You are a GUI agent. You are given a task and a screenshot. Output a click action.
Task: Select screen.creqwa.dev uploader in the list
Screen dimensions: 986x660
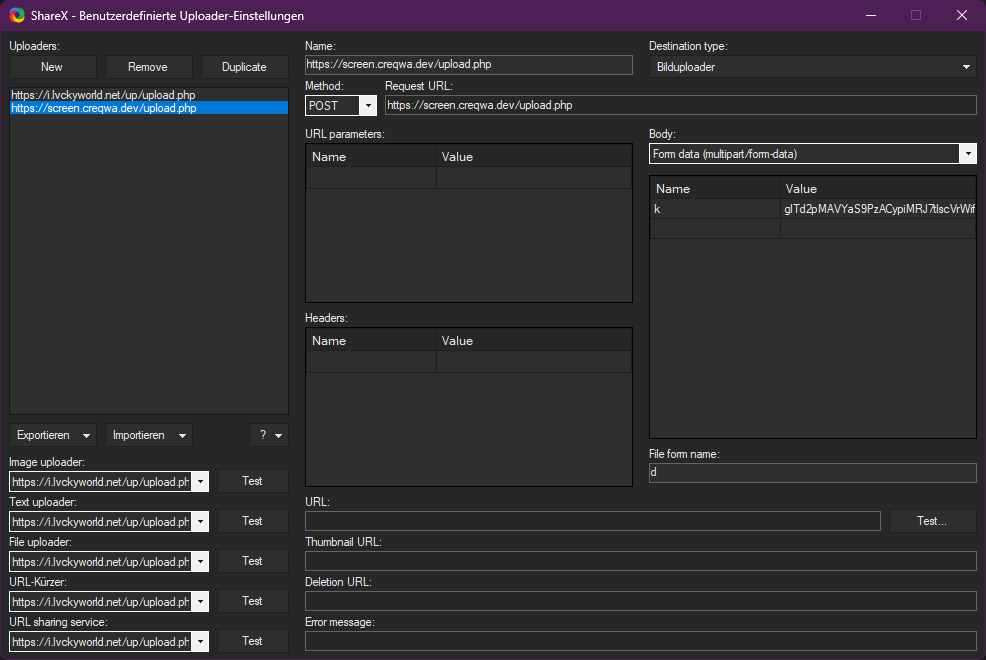pos(104,108)
